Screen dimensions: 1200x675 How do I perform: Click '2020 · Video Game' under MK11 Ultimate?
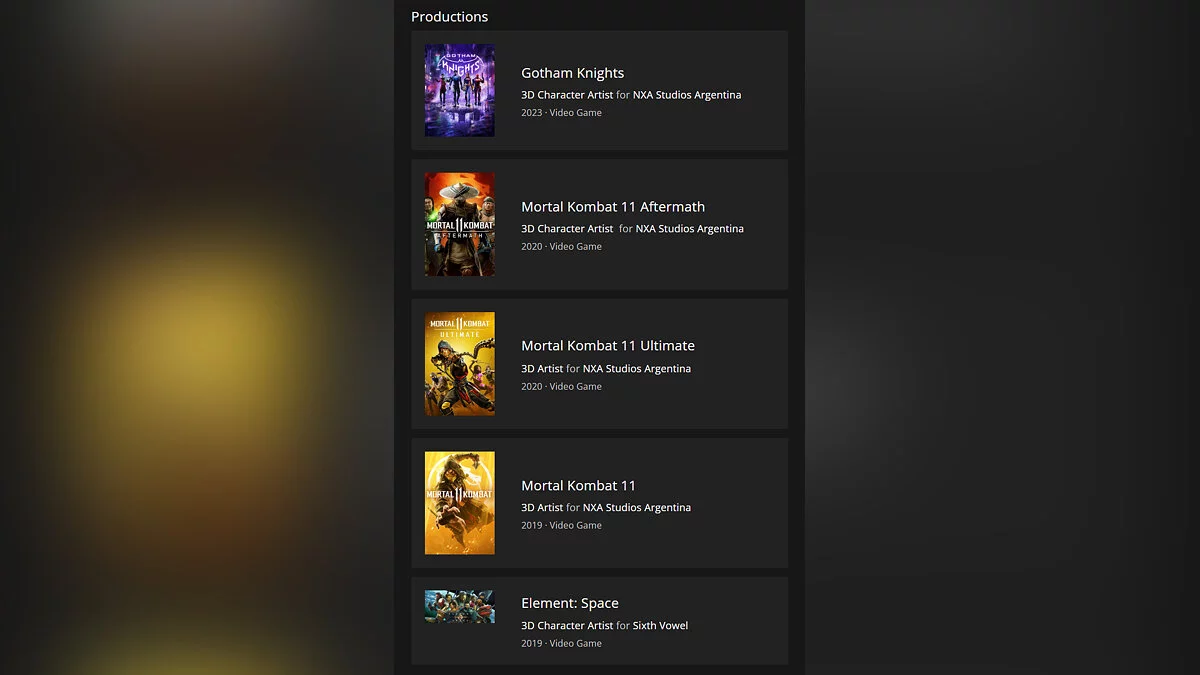coord(561,387)
